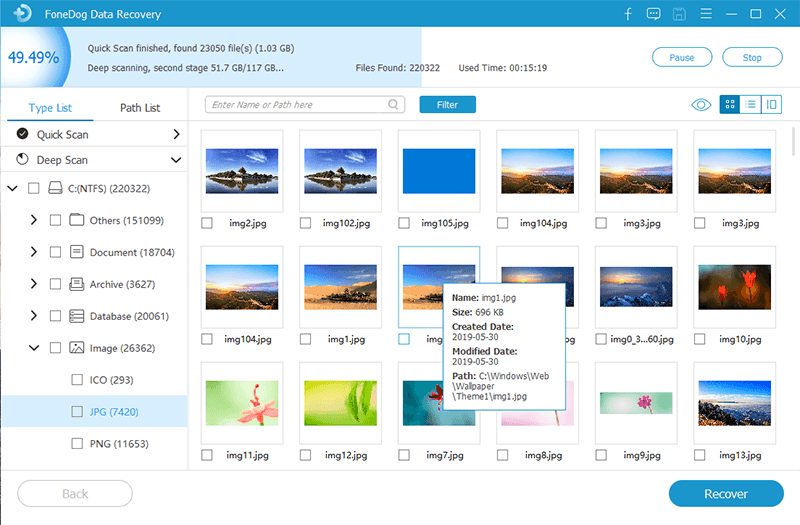This screenshot has height=525, width=800.
Task: Click the Recover button
Action: pyautogui.click(x=725, y=494)
